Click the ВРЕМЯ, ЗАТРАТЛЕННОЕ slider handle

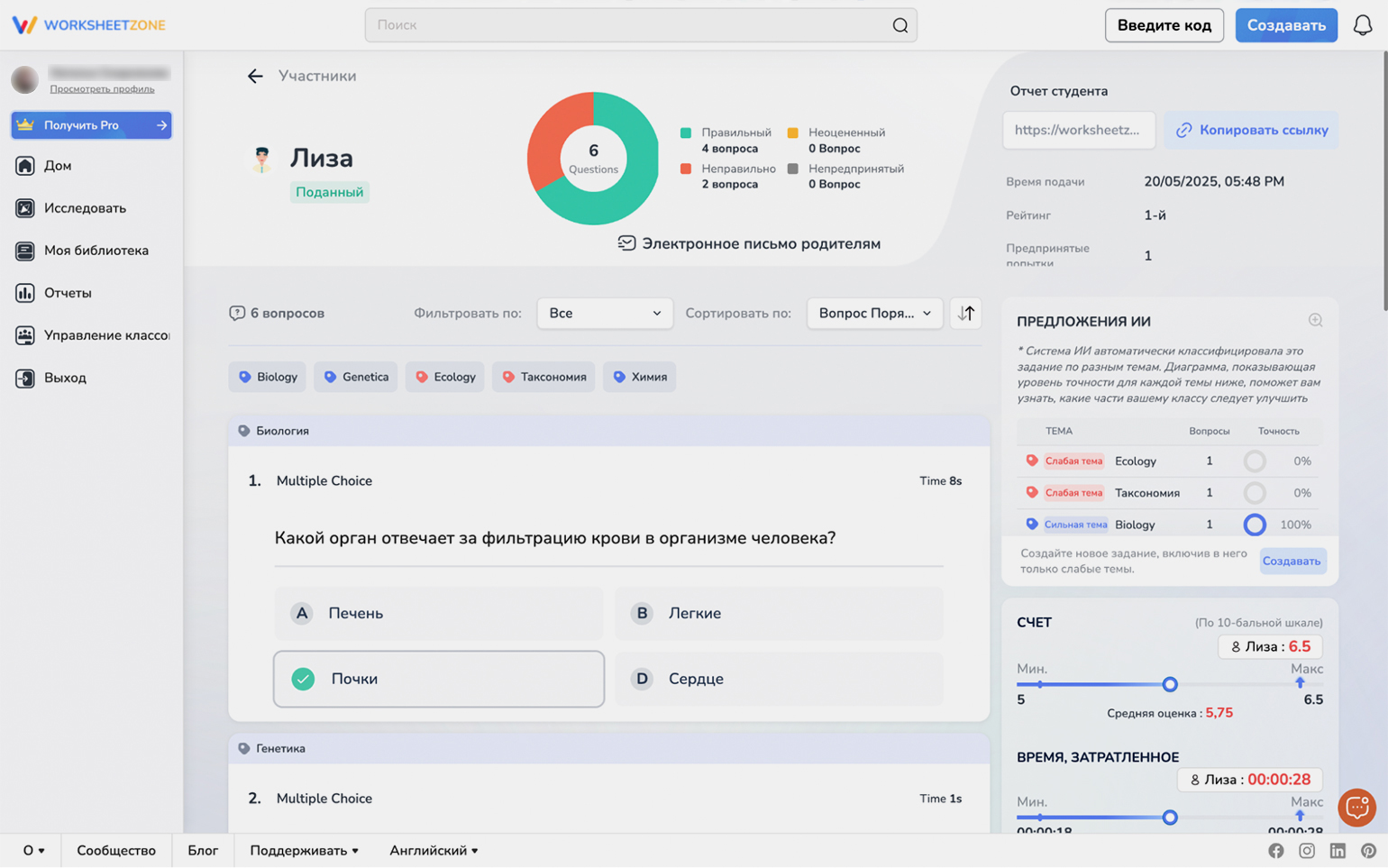click(x=1170, y=818)
